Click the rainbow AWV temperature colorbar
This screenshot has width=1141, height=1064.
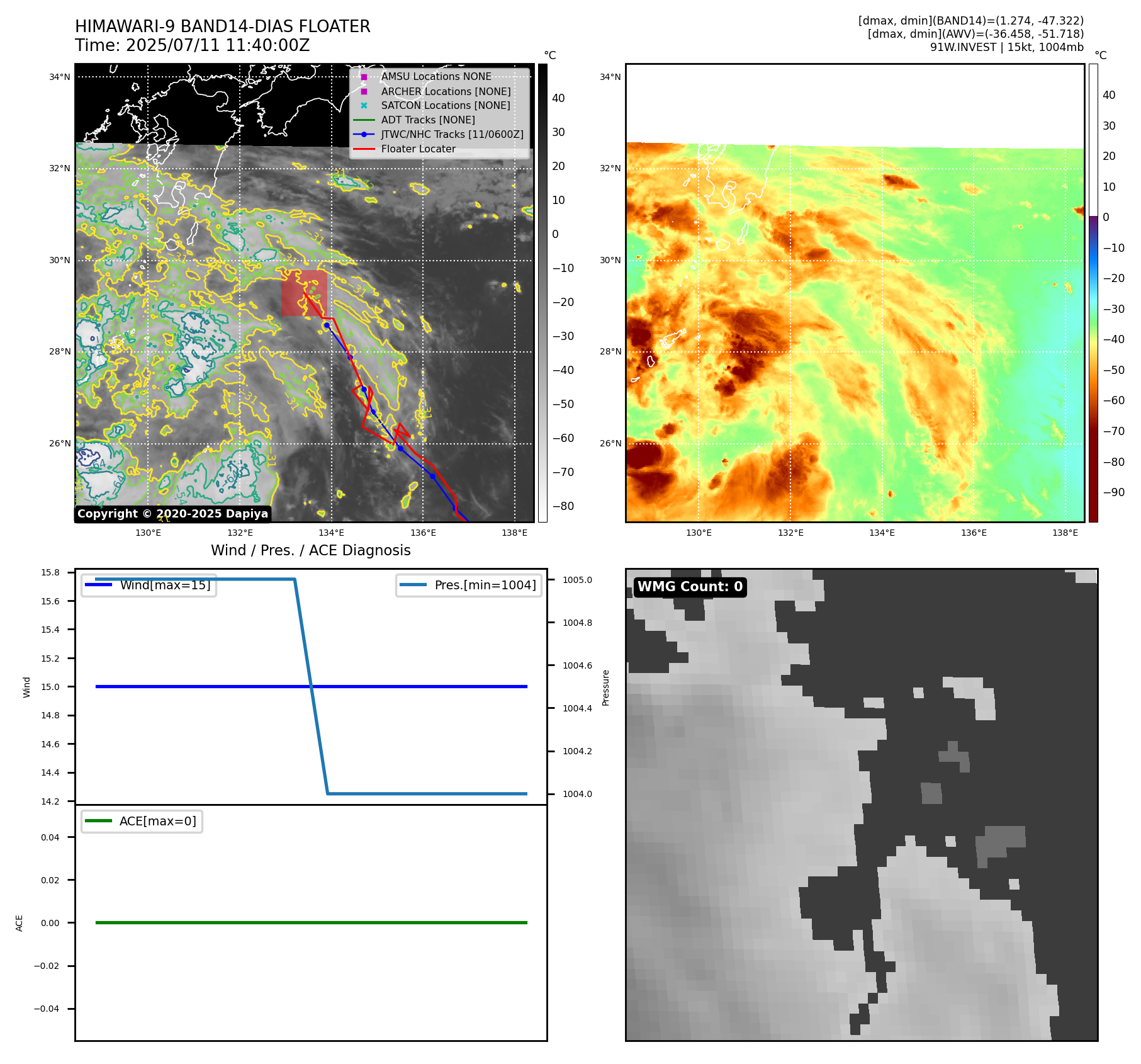click(1093, 293)
